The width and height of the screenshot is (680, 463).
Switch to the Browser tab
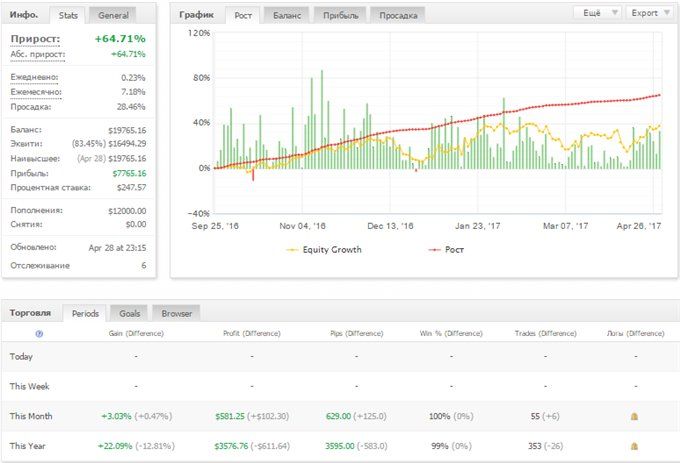(x=176, y=313)
